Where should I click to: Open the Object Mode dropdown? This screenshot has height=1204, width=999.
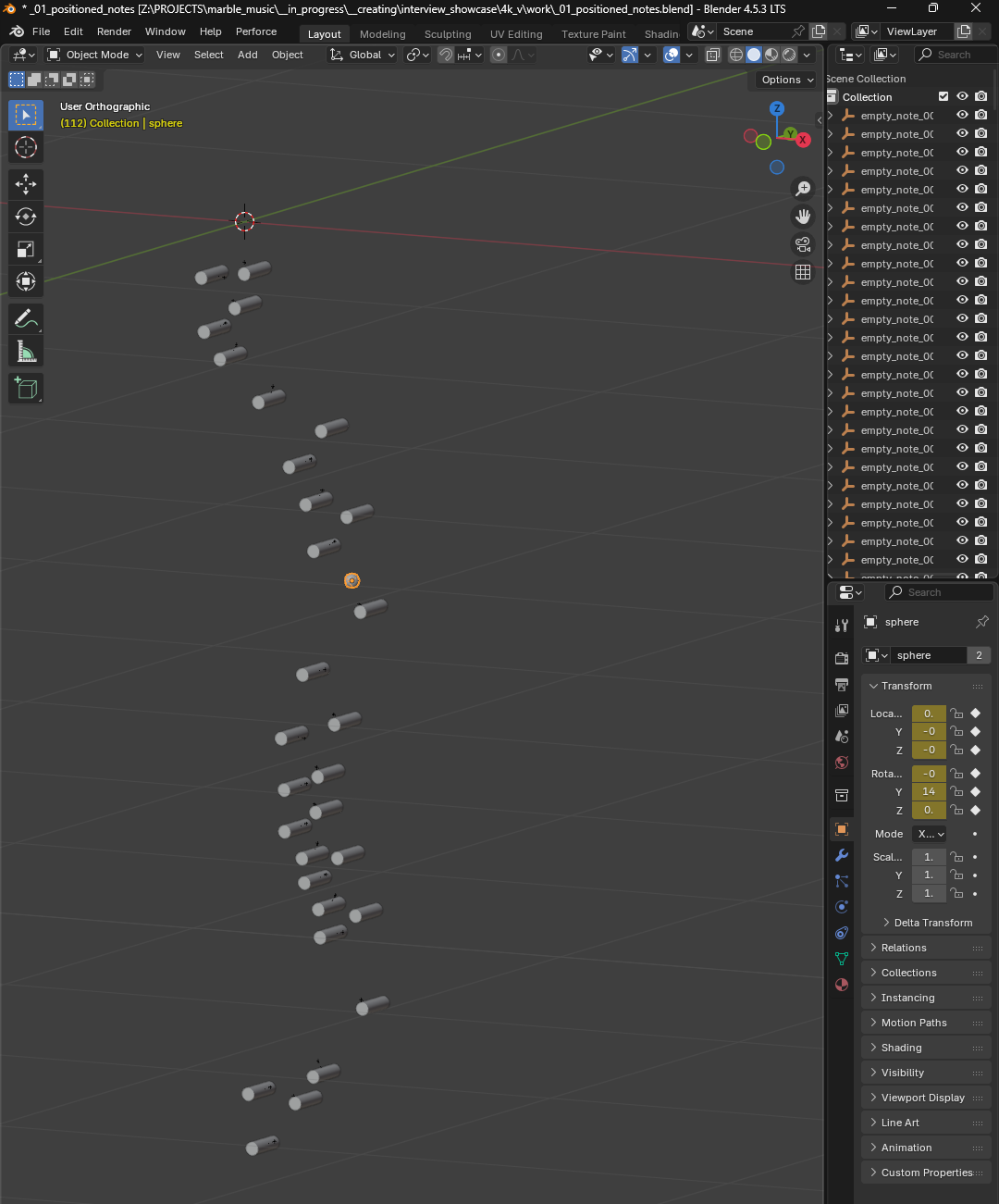tap(95, 55)
